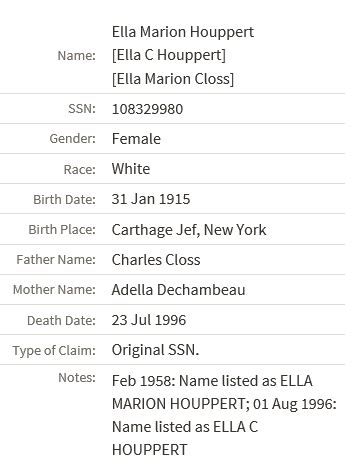Click the name Ella Marion Houppert
This screenshot has height=475, width=361.
click(183, 32)
